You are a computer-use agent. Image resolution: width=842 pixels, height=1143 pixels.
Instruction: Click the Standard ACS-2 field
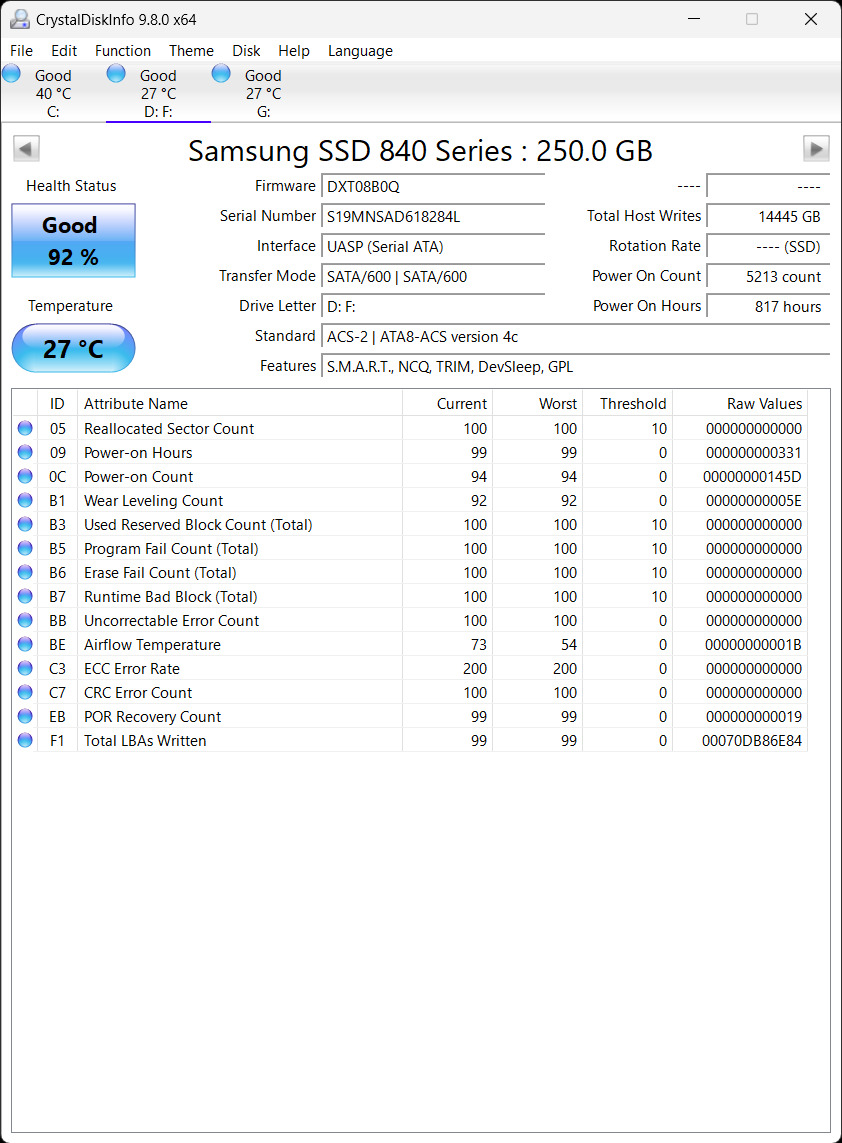click(575, 337)
